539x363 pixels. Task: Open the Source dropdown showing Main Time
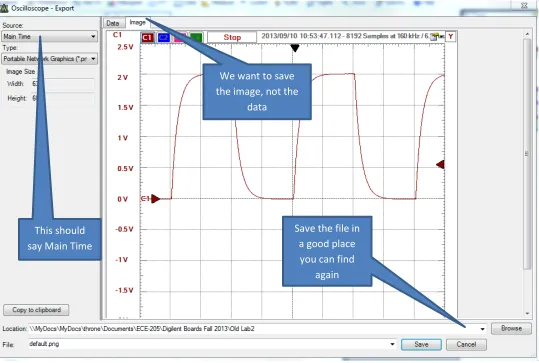point(50,36)
